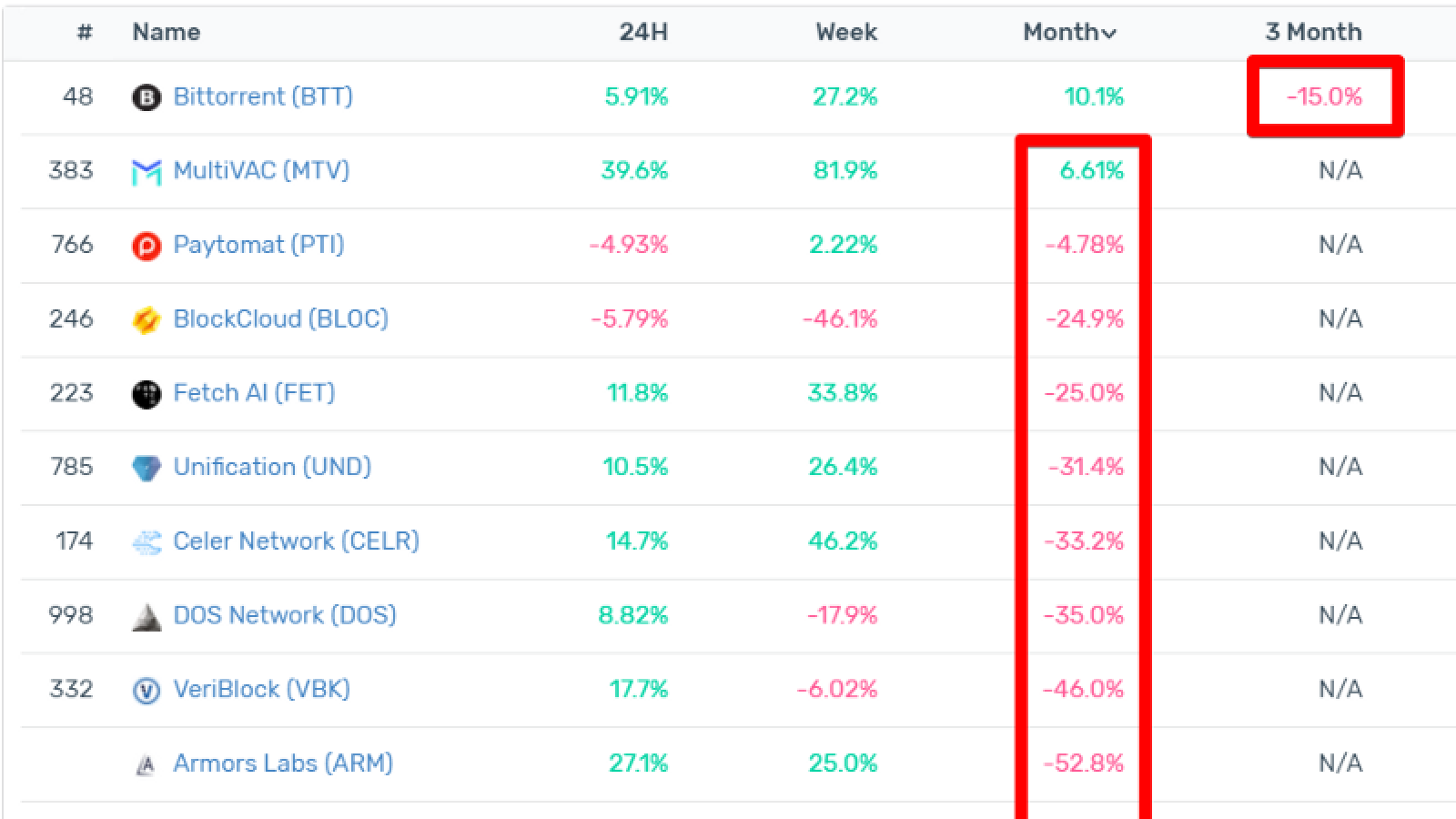Click Bittorrent's 5.91% 24H value

click(636, 96)
